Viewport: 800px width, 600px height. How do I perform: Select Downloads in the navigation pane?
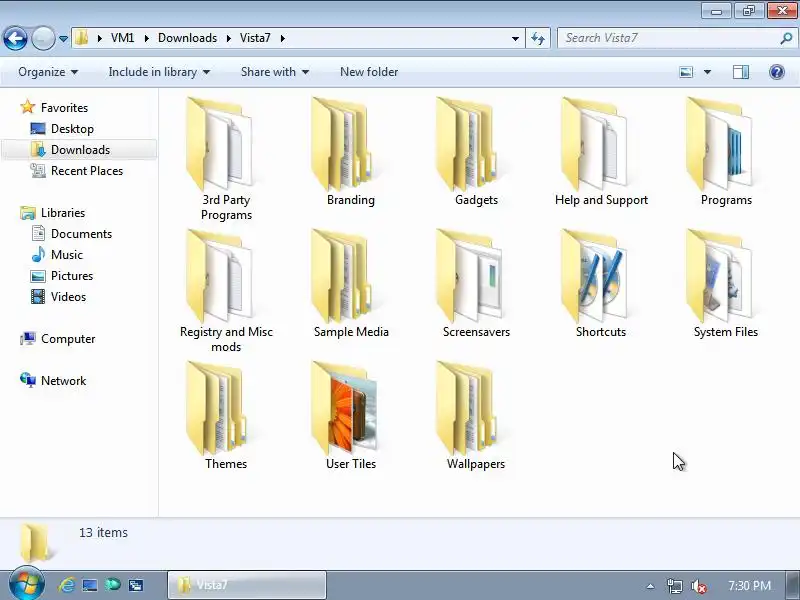pyautogui.click(x=80, y=150)
